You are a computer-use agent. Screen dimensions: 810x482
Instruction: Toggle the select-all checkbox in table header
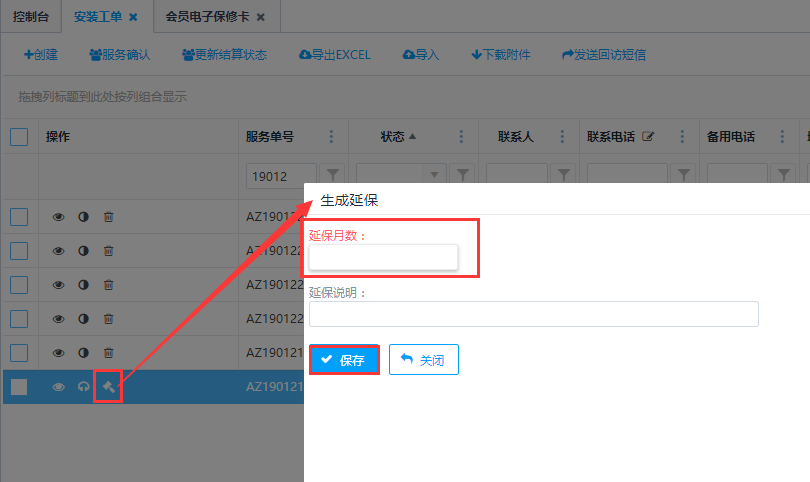[19, 137]
